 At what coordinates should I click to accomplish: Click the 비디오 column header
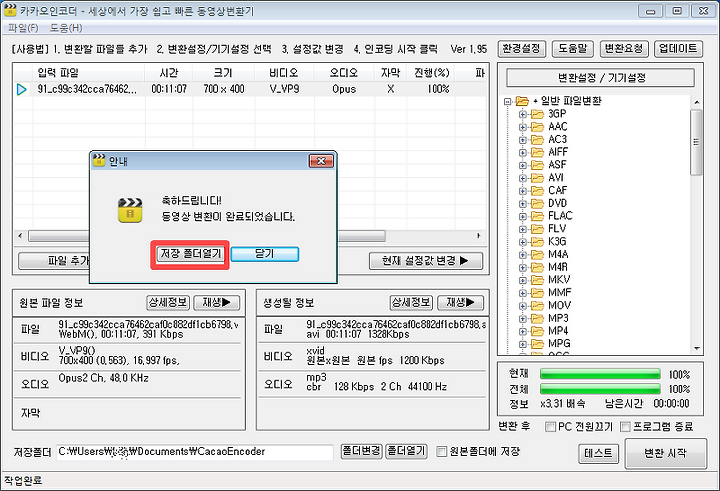pos(284,73)
